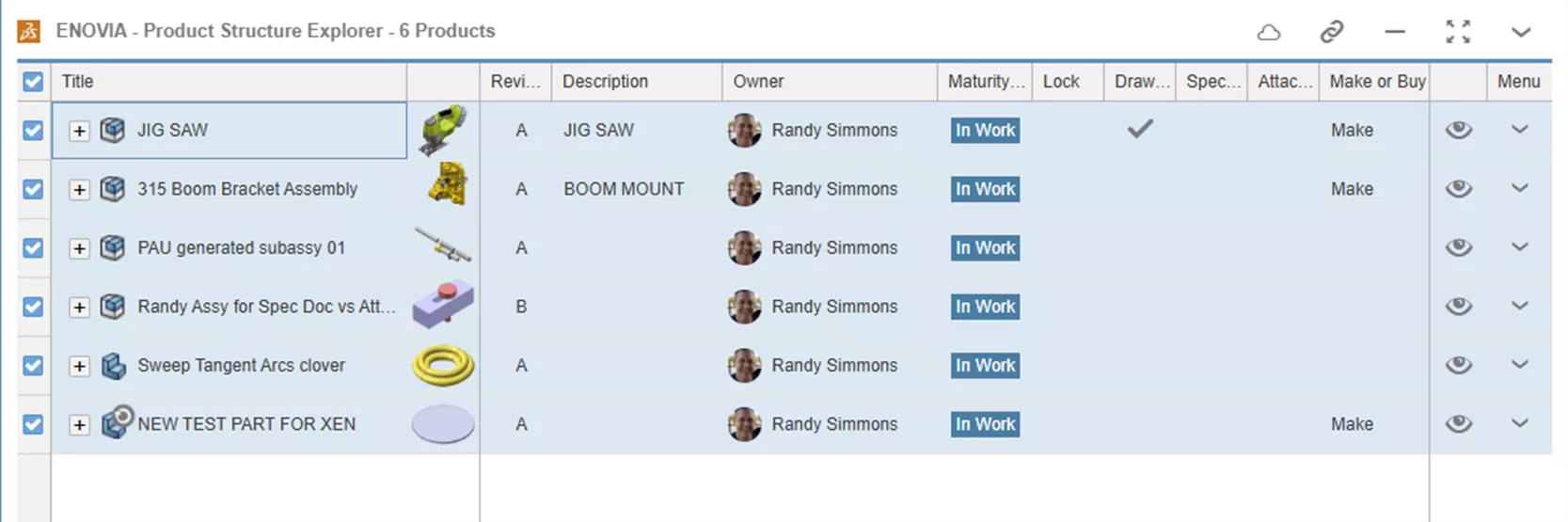
Task: Expand the Randy Assy for Spec Doc row
Action: click(80, 308)
